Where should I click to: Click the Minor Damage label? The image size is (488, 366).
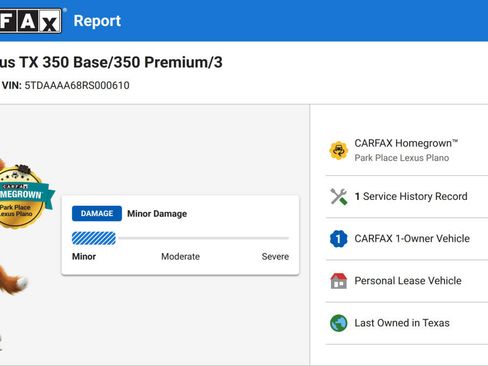157,214
